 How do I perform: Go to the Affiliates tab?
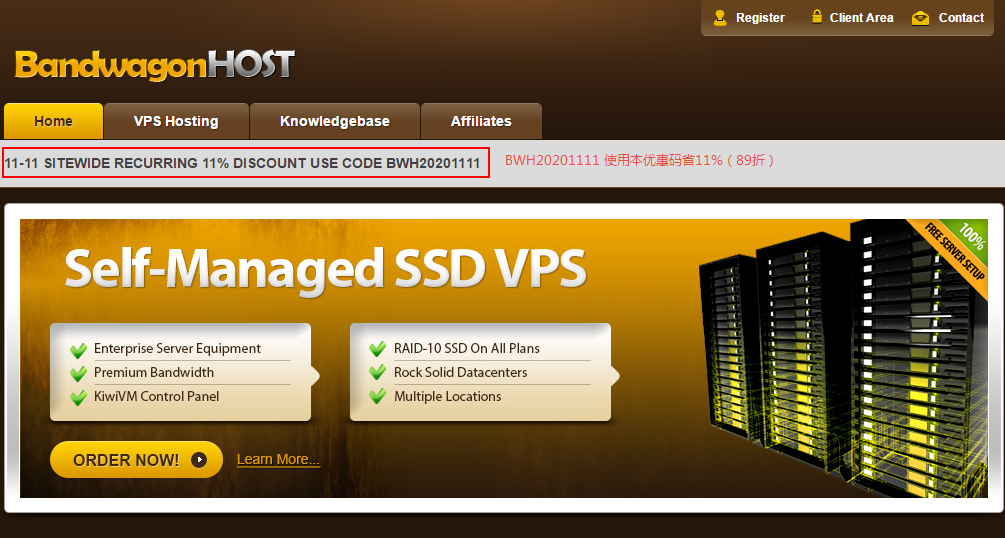click(481, 121)
